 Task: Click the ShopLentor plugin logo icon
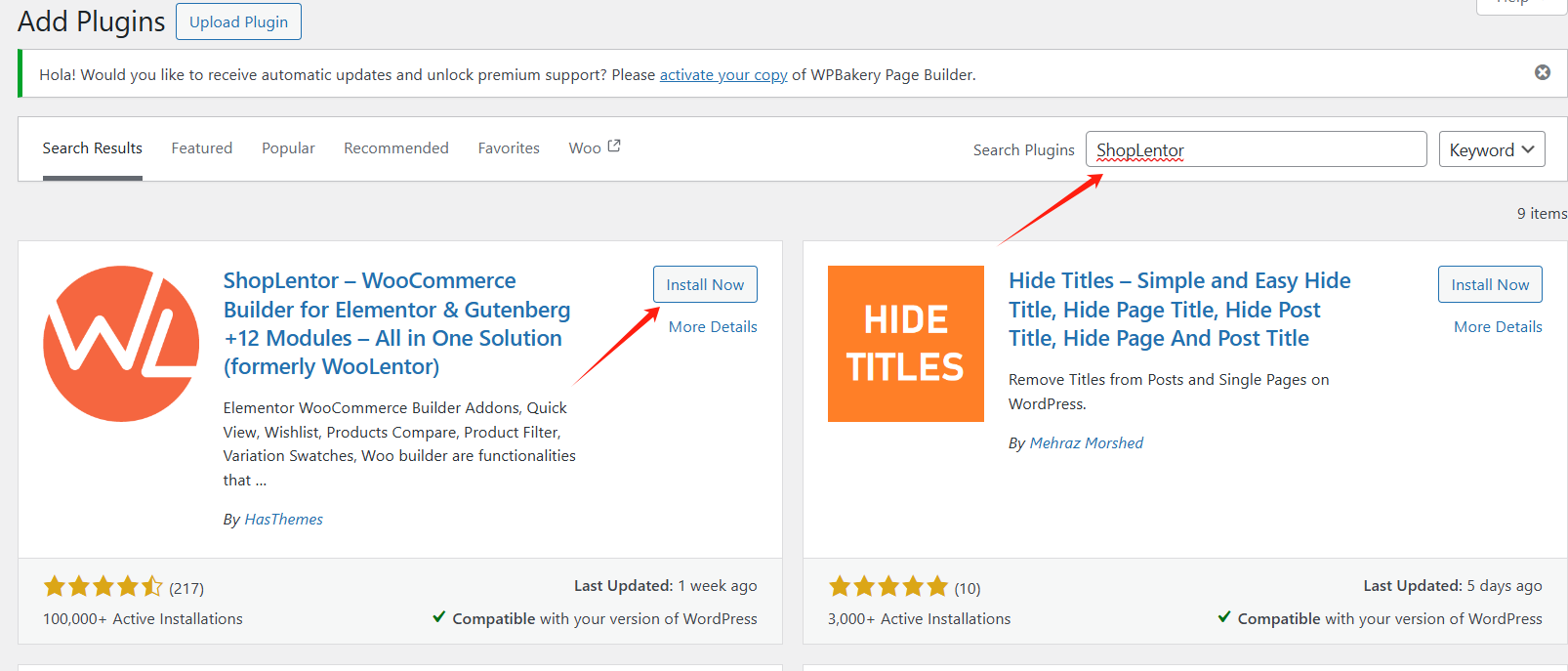121,344
